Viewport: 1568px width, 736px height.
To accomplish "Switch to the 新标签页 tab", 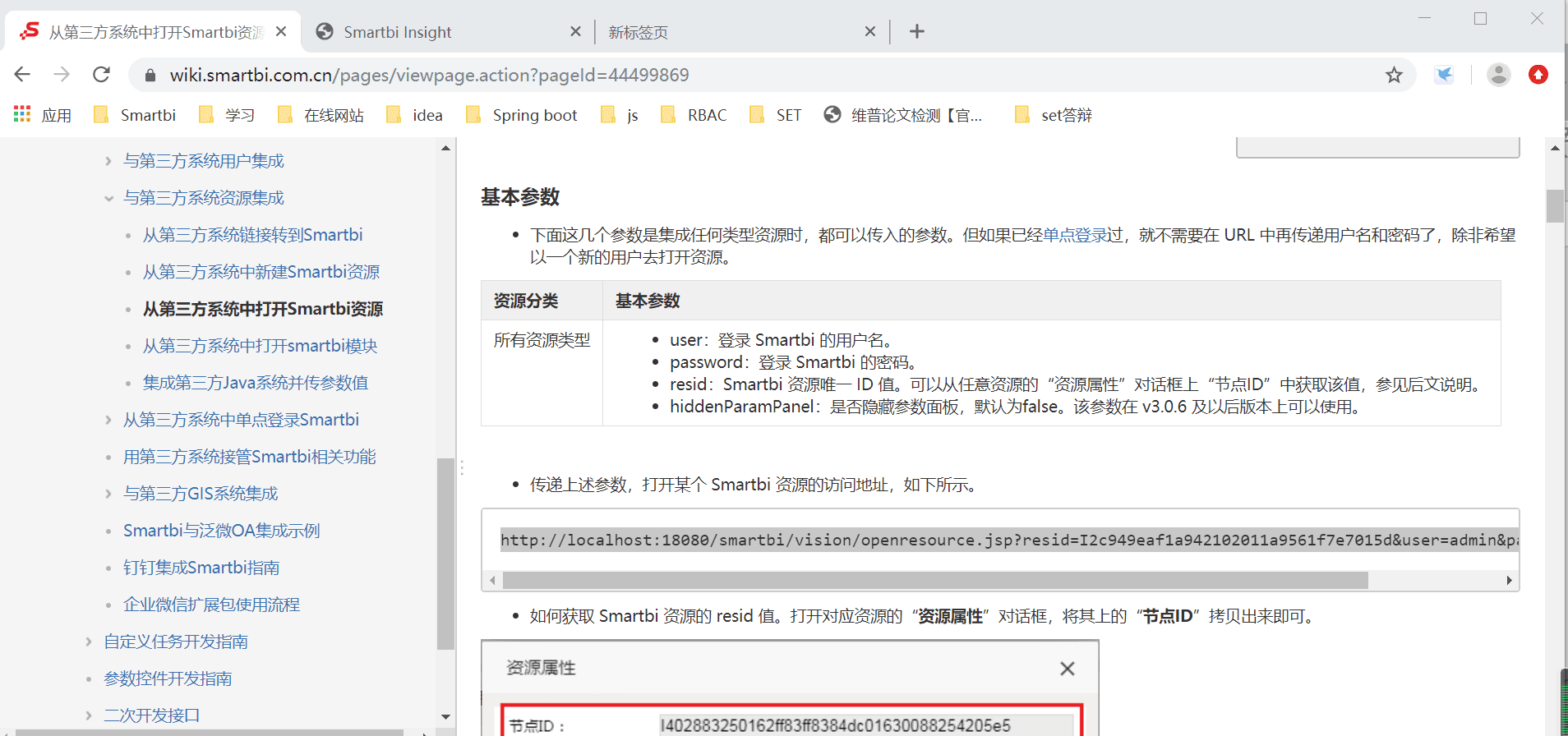I will [742, 32].
